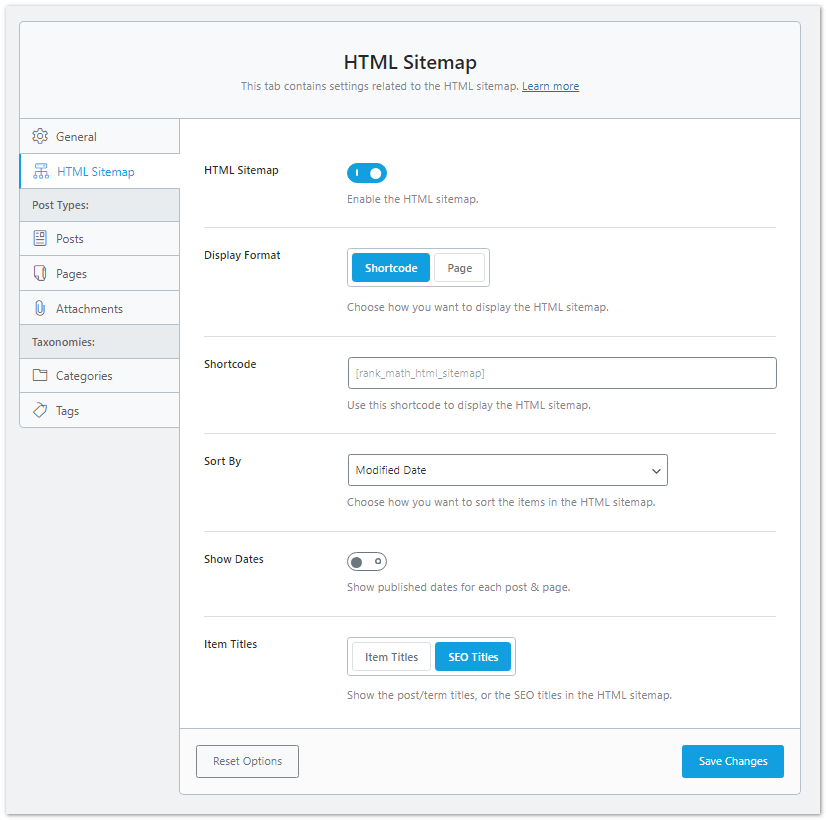Click the Learn more link
Screen dimensions: 826x820
[x=550, y=86]
